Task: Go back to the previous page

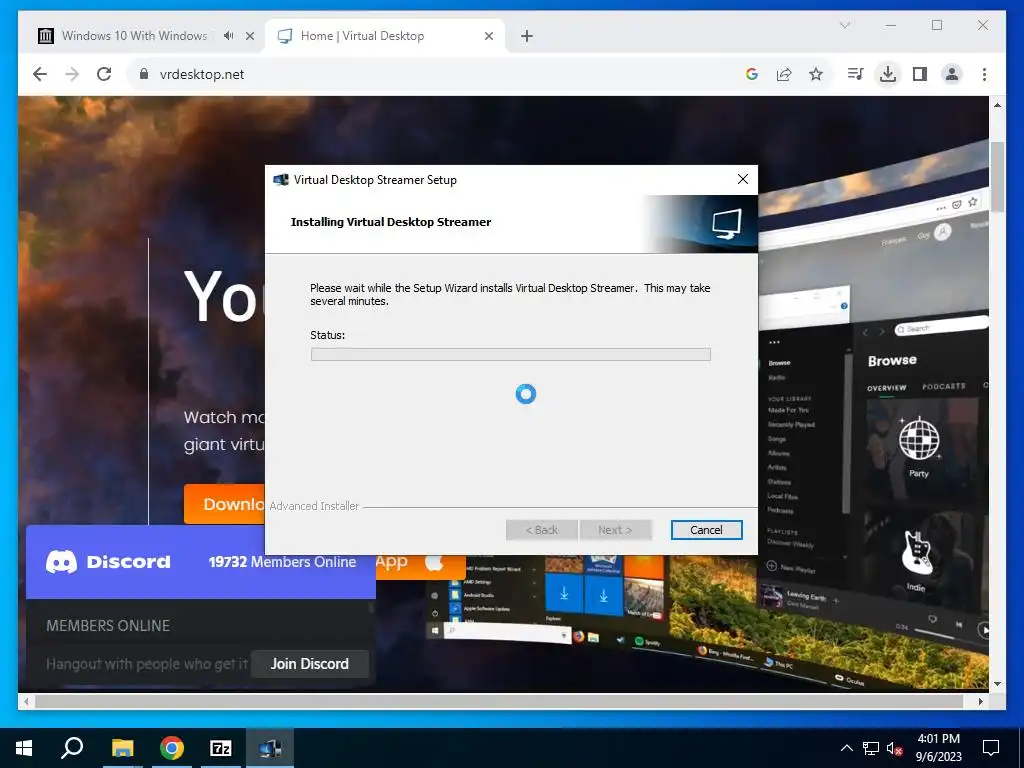Action: click(x=40, y=74)
